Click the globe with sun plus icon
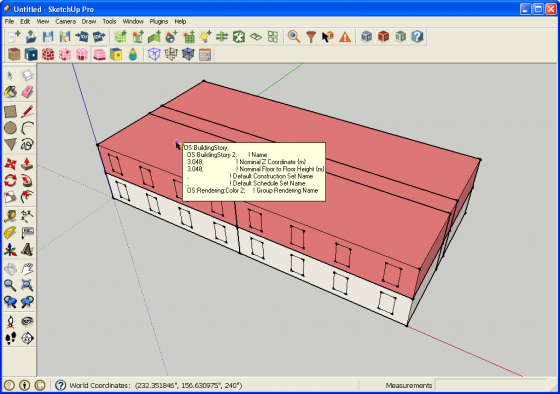 pyautogui.click(x=171, y=37)
